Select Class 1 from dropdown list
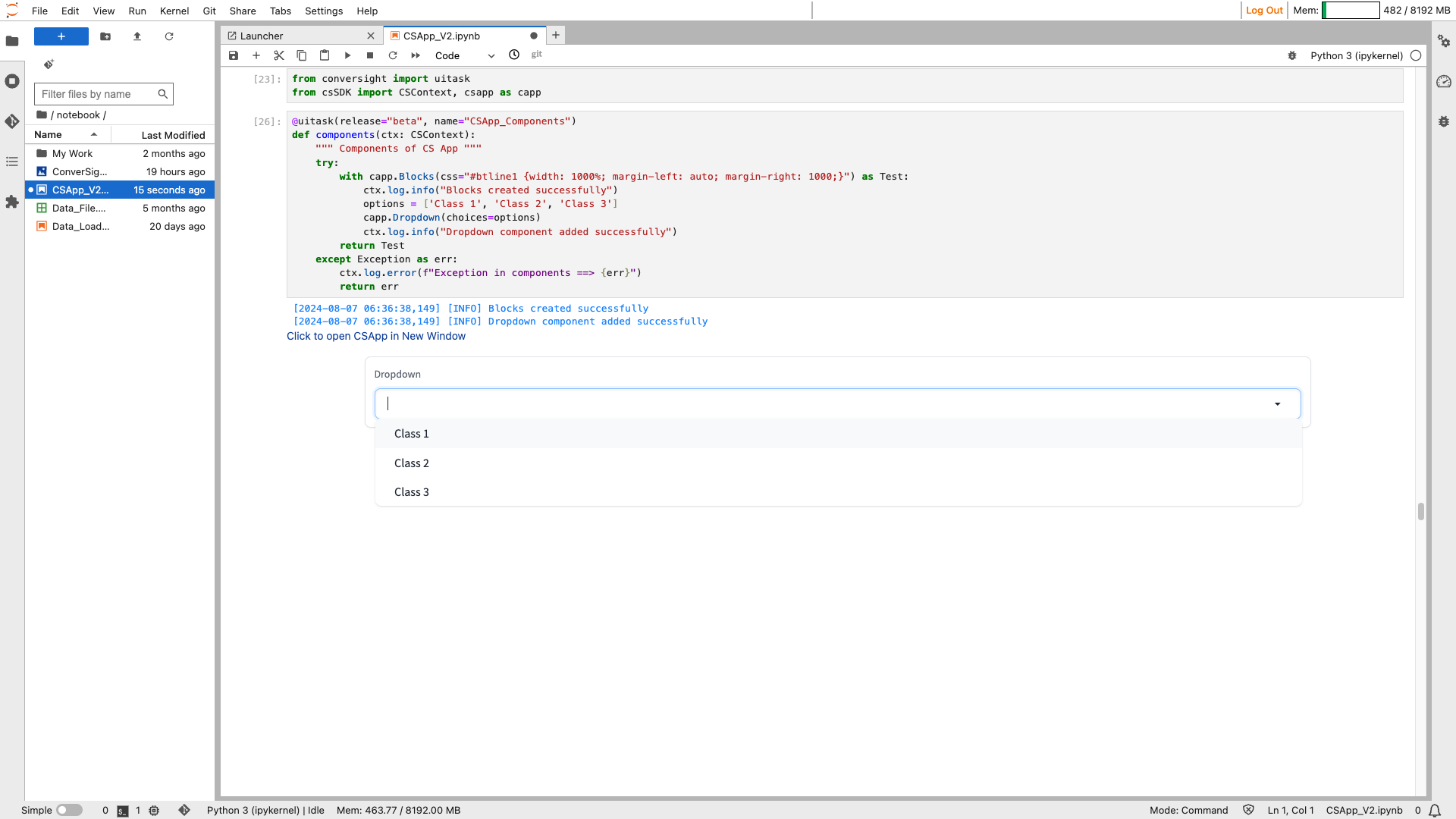The height and width of the screenshot is (819, 1456). pyautogui.click(x=839, y=434)
